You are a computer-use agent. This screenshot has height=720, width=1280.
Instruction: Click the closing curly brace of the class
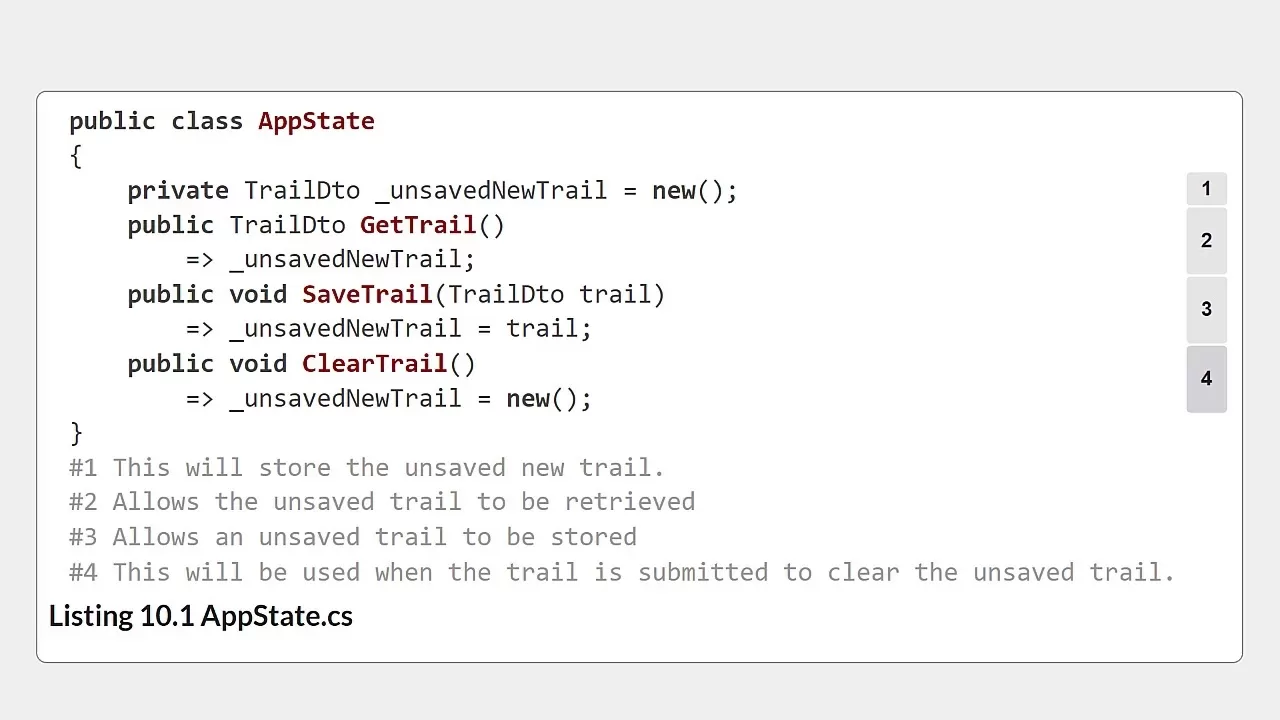pos(76,432)
